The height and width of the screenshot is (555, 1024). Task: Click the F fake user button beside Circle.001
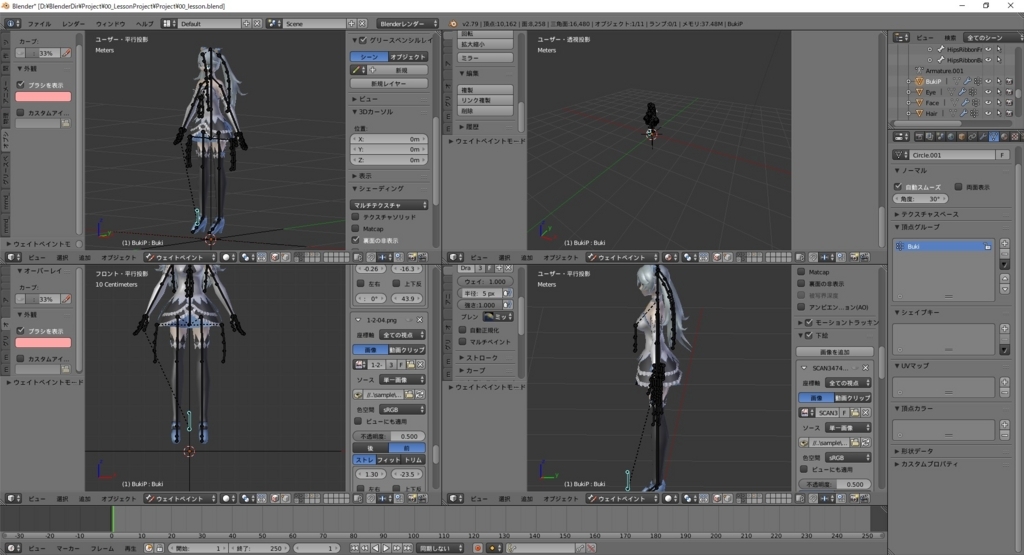click(x=1002, y=155)
